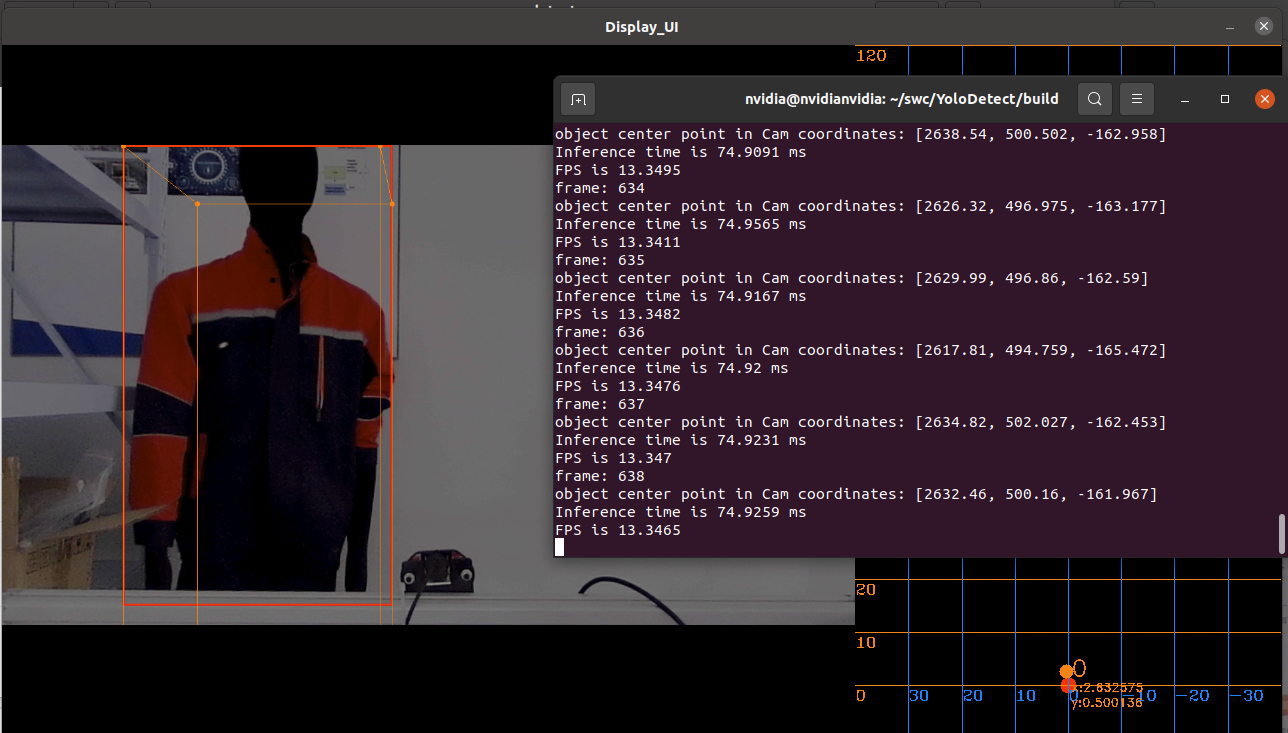Click coordinates line with 2638.54
The height and width of the screenshot is (733, 1288).
click(x=861, y=134)
